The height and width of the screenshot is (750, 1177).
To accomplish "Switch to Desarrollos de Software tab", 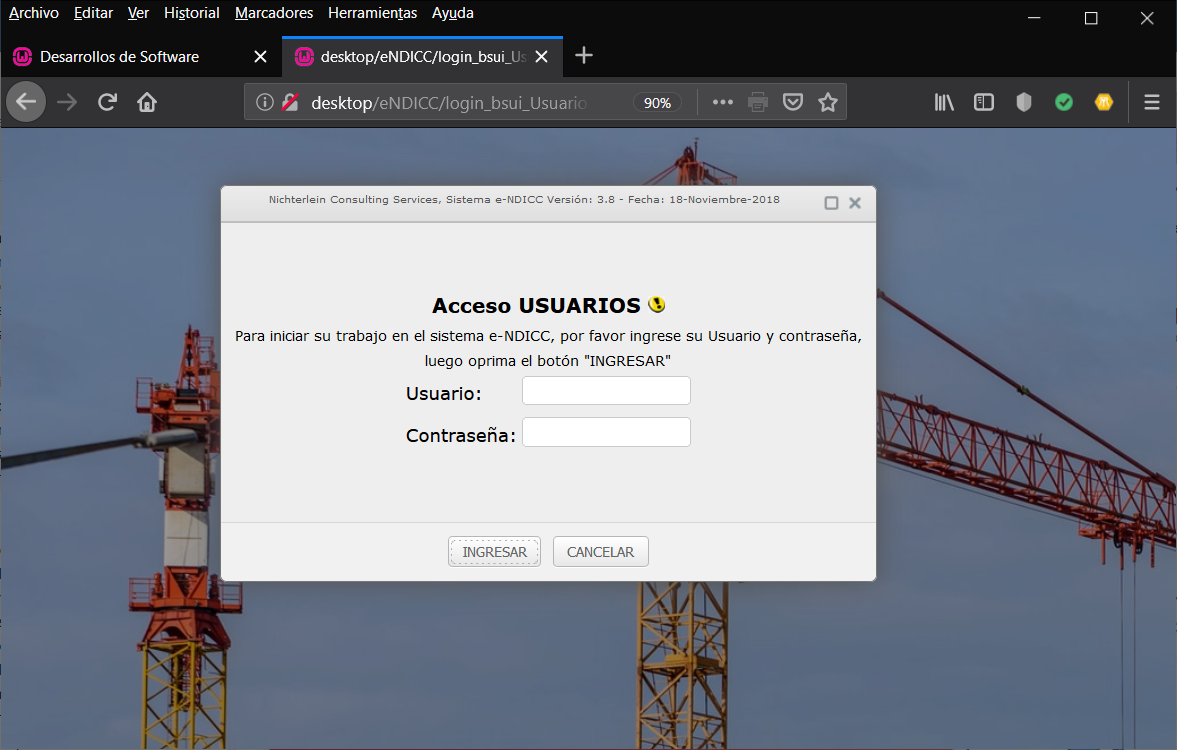I will tap(120, 57).
